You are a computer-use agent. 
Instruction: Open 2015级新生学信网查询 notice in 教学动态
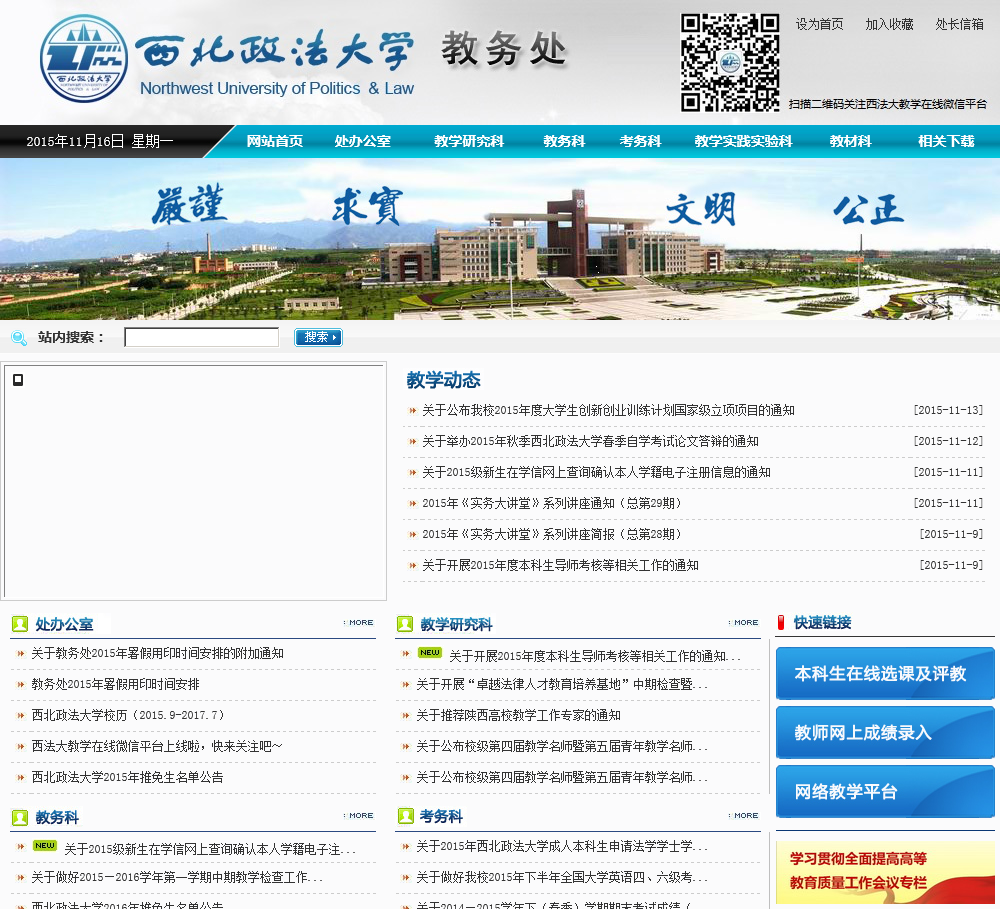596,473
